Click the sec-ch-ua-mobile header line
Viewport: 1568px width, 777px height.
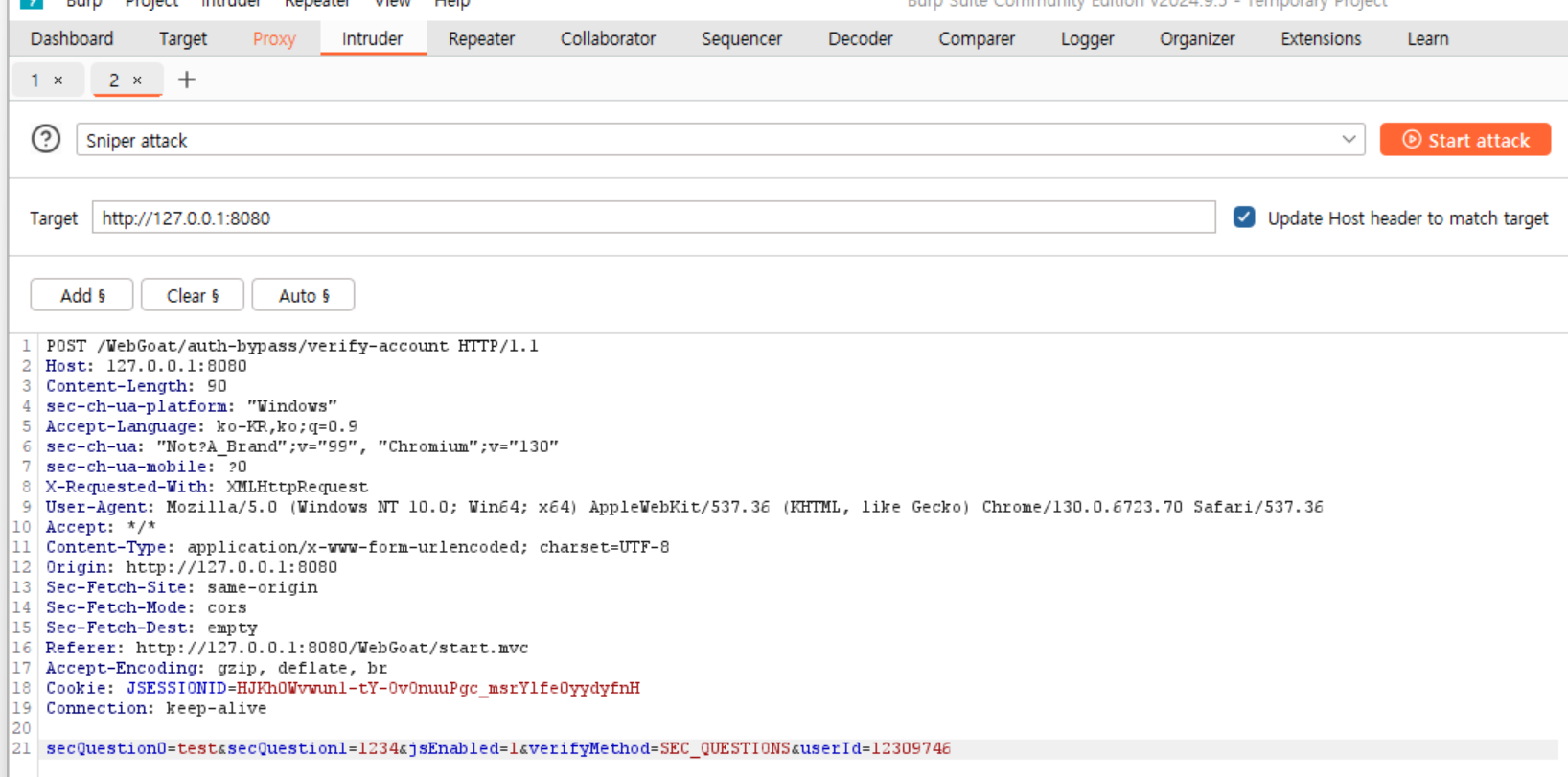pos(147,467)
